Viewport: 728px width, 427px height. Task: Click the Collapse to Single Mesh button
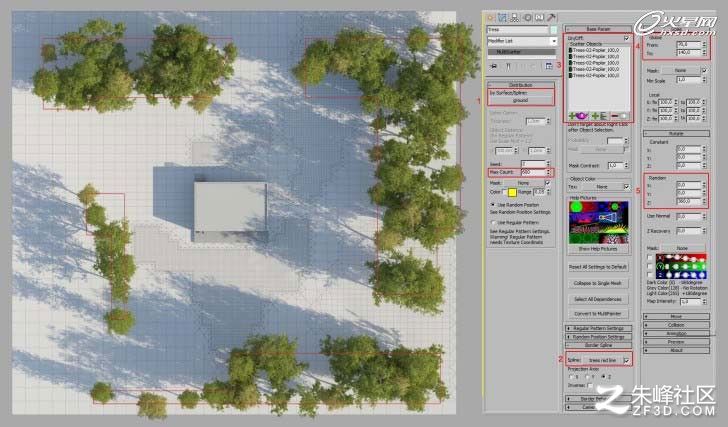tap(598, 283)
